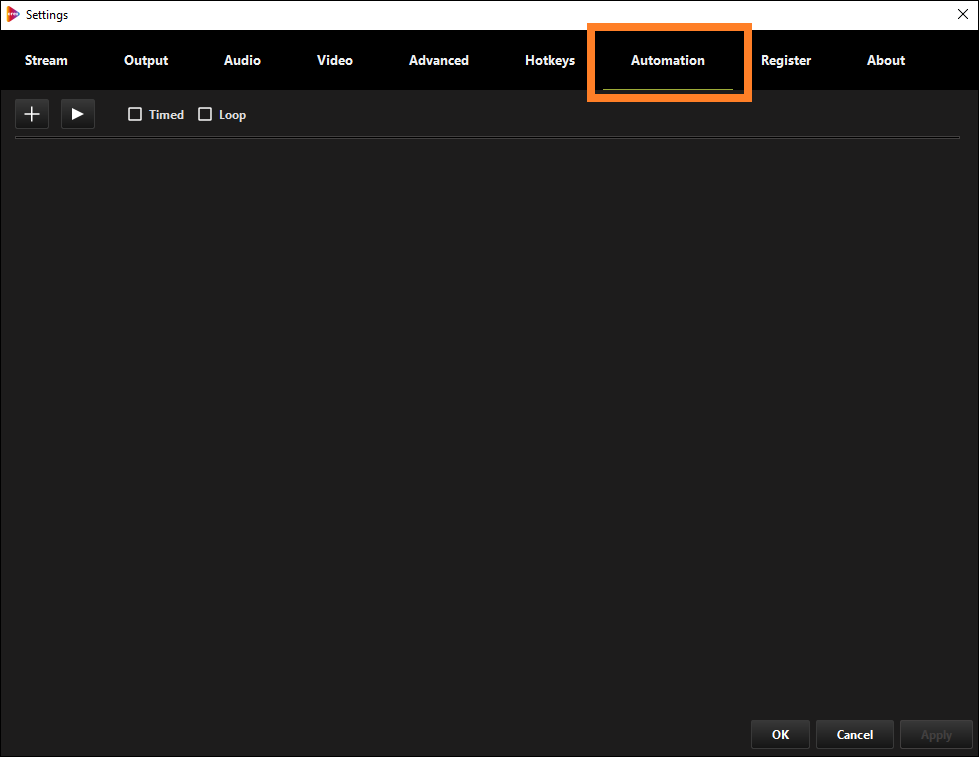Switch to the Stream tab
This screenshot has width=979, height=757.
46,60
